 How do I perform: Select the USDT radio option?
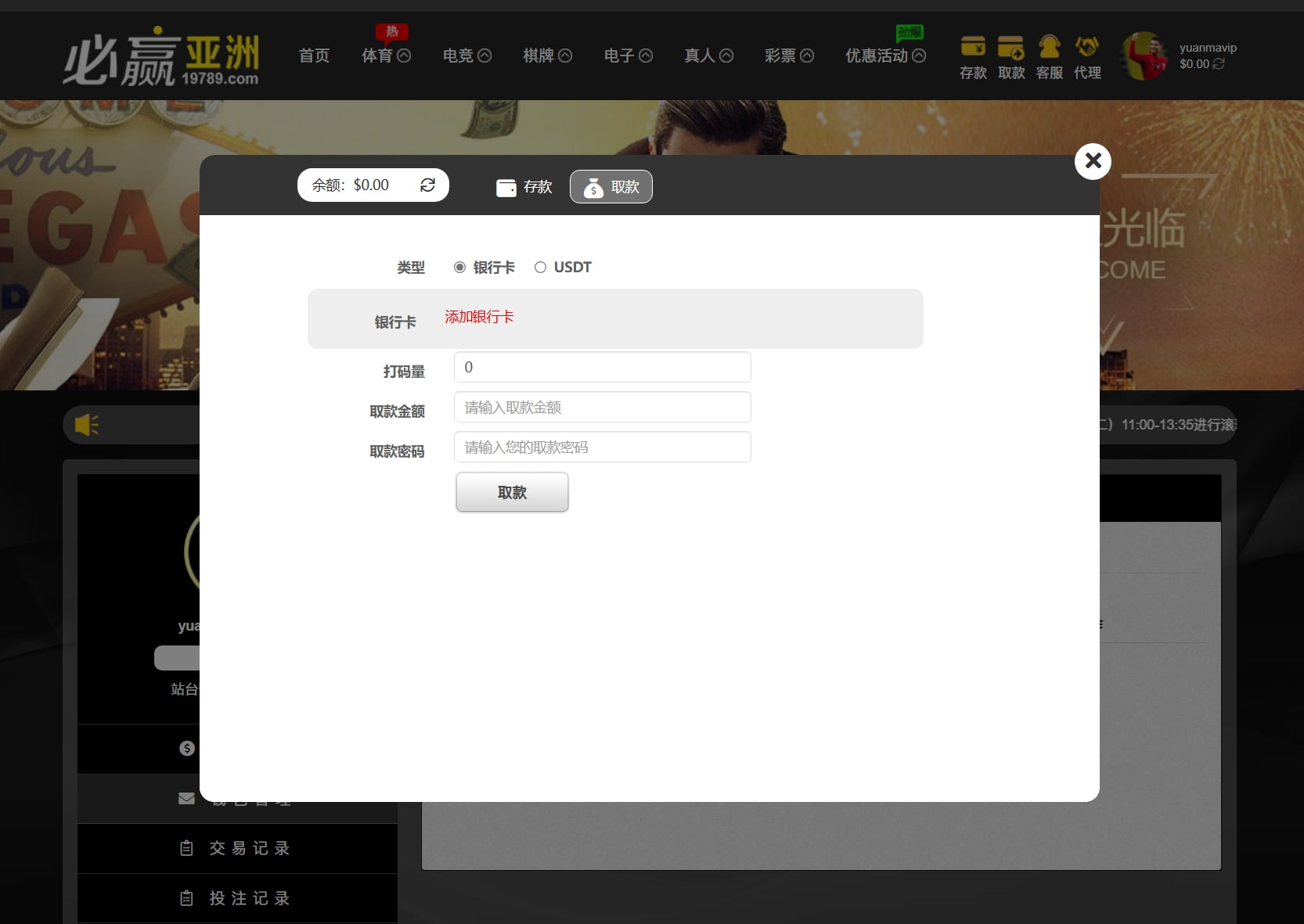click(x=540, y=268)
